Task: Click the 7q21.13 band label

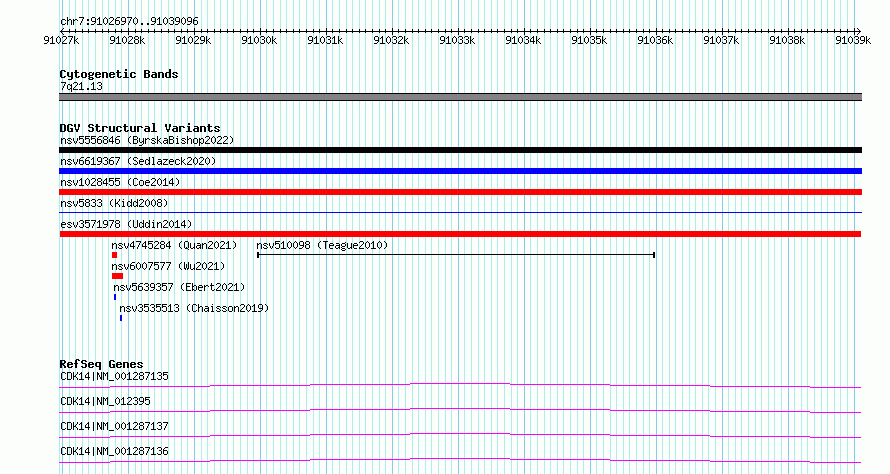Action: pos(82,86)
